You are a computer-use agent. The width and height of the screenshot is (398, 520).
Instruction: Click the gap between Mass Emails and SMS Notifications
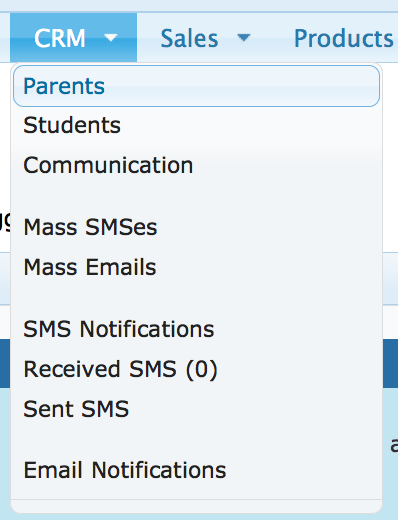pos(196,298)
